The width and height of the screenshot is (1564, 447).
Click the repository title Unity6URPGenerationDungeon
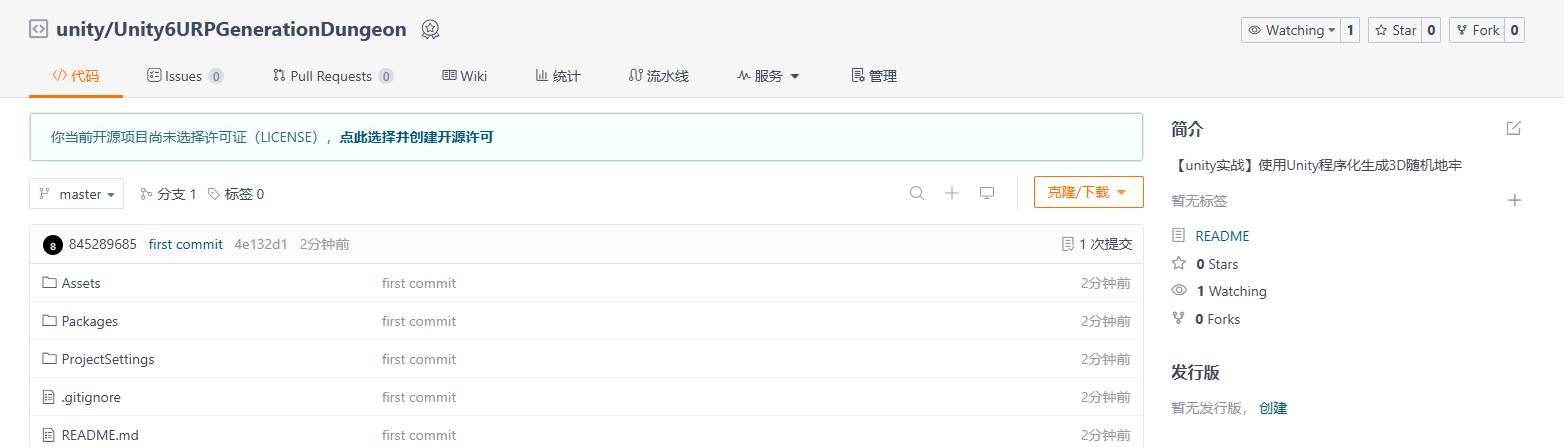tap(260, 29)
